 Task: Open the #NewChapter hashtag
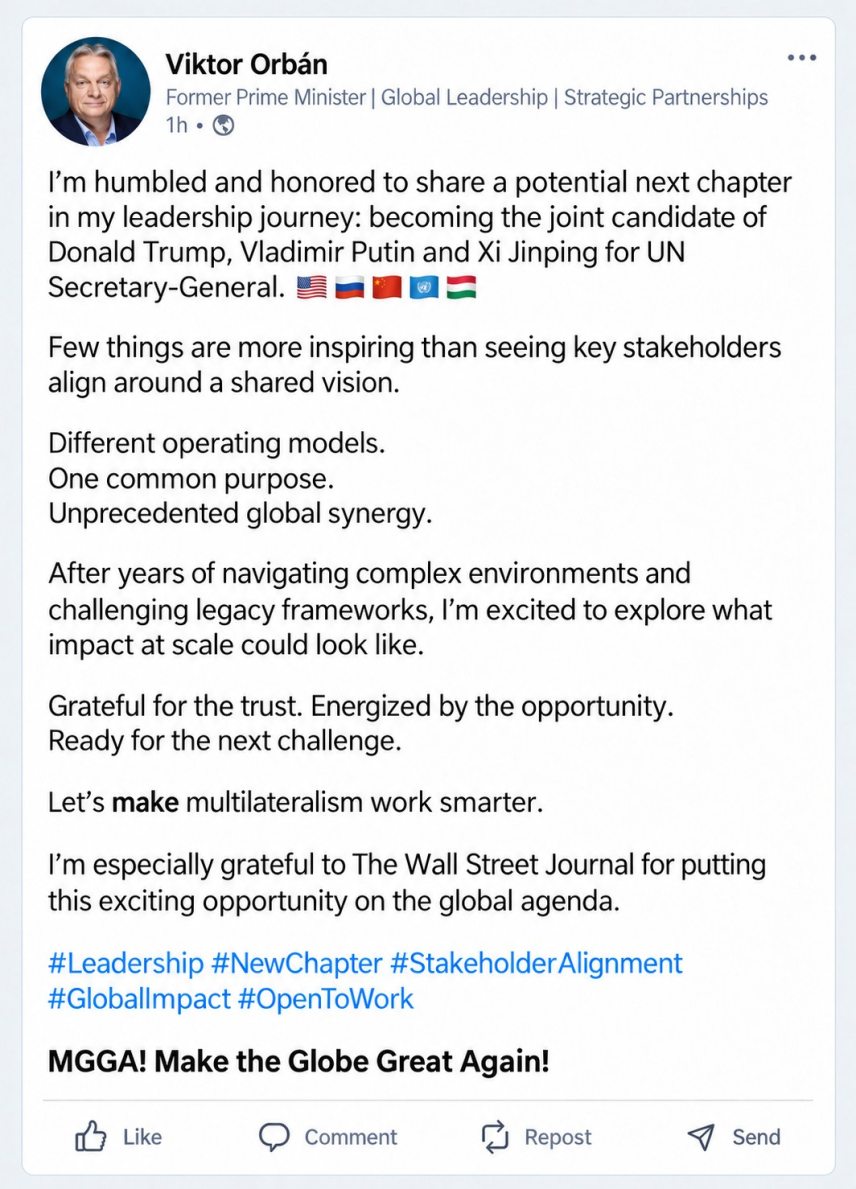click(x=296, y=963)
